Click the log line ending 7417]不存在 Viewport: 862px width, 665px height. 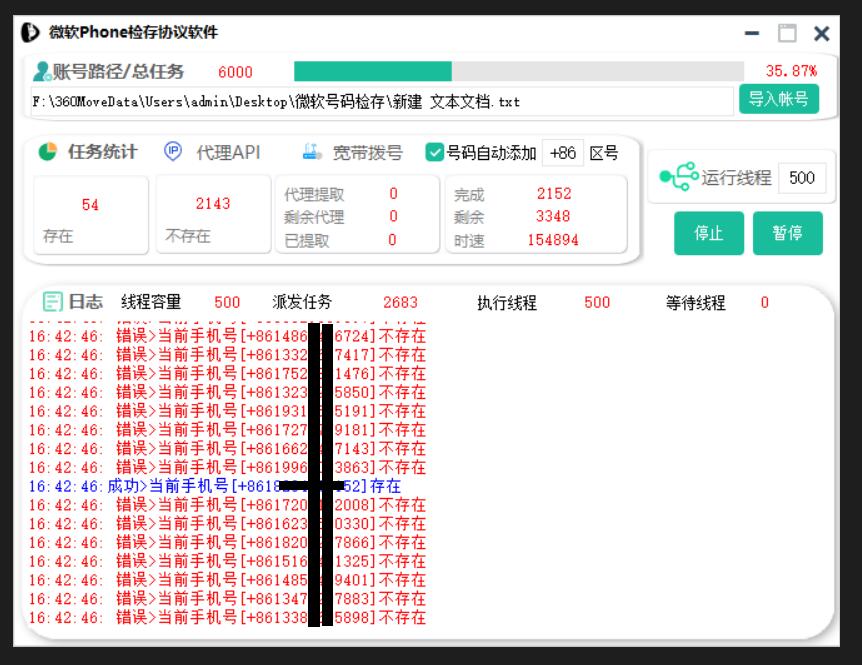point(228,354)
